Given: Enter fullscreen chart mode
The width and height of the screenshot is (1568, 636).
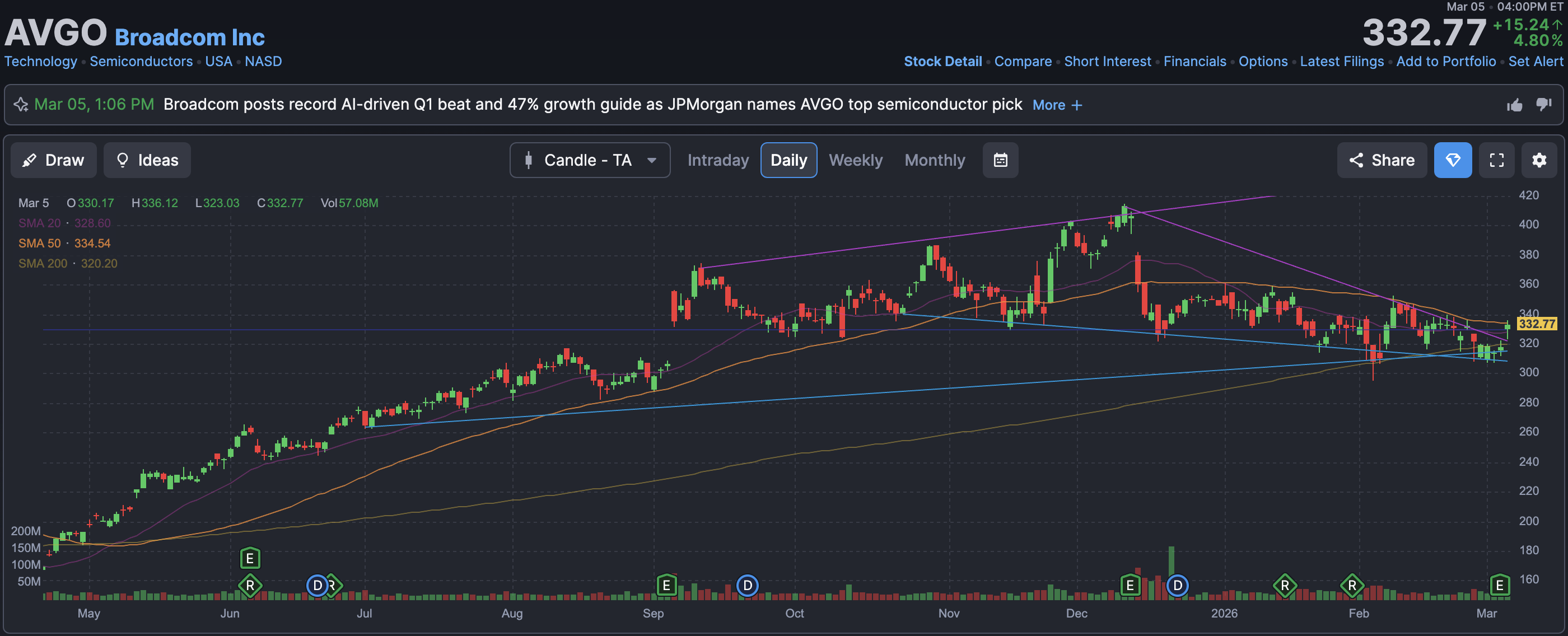Looking at the screenshot, I should point(1496,160).
